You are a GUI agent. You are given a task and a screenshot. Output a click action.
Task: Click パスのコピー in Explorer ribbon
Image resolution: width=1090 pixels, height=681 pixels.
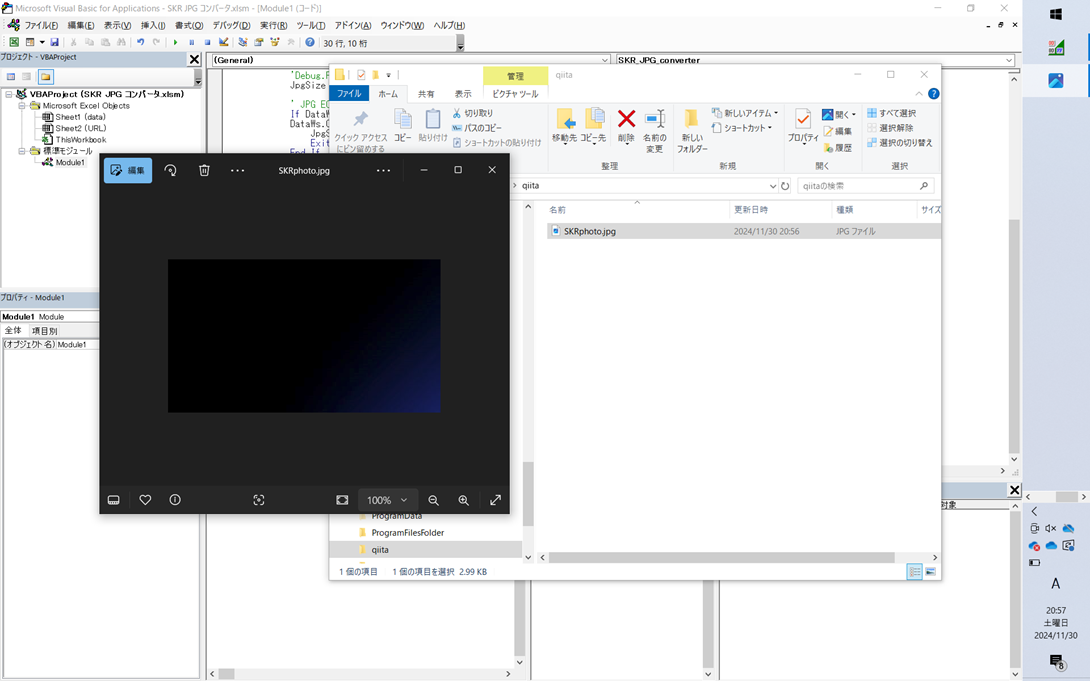[477, 128]
